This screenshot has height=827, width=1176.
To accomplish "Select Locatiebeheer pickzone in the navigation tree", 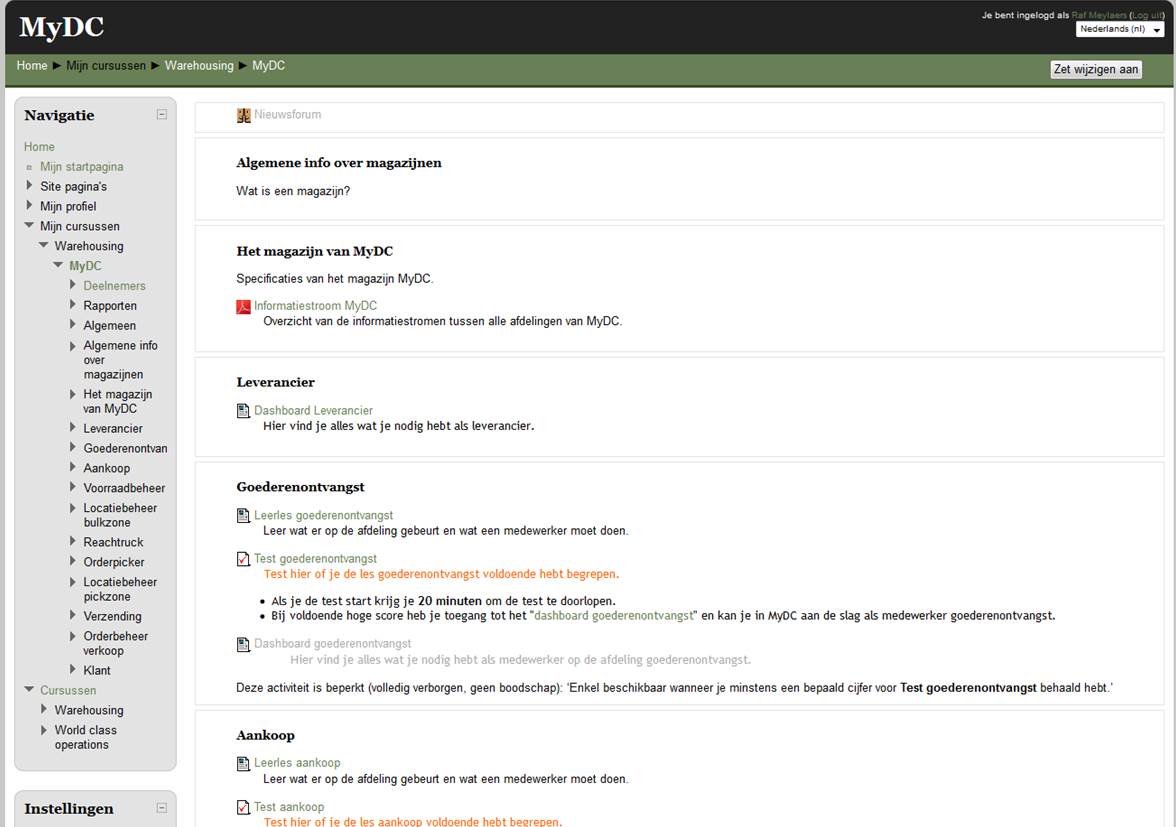I will tap(120, 589).
